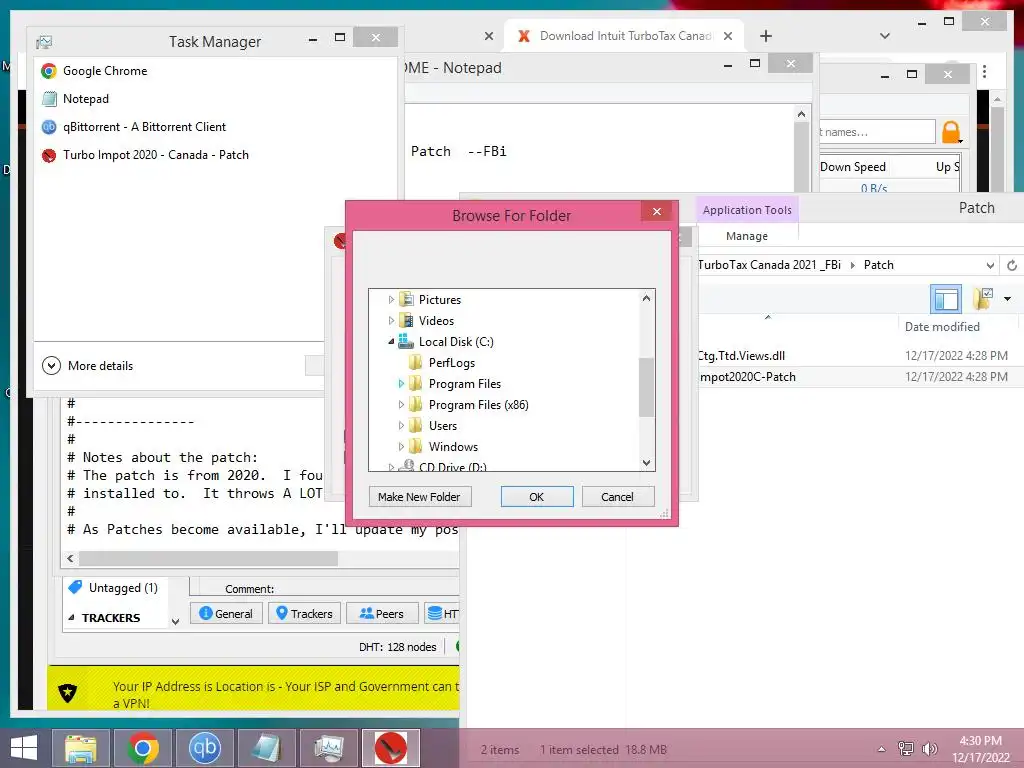Collapse TRACKERS section in qBittorrent
Image resolution: width=1024 pixels, height=768 pixels.
tap(71, 617)
